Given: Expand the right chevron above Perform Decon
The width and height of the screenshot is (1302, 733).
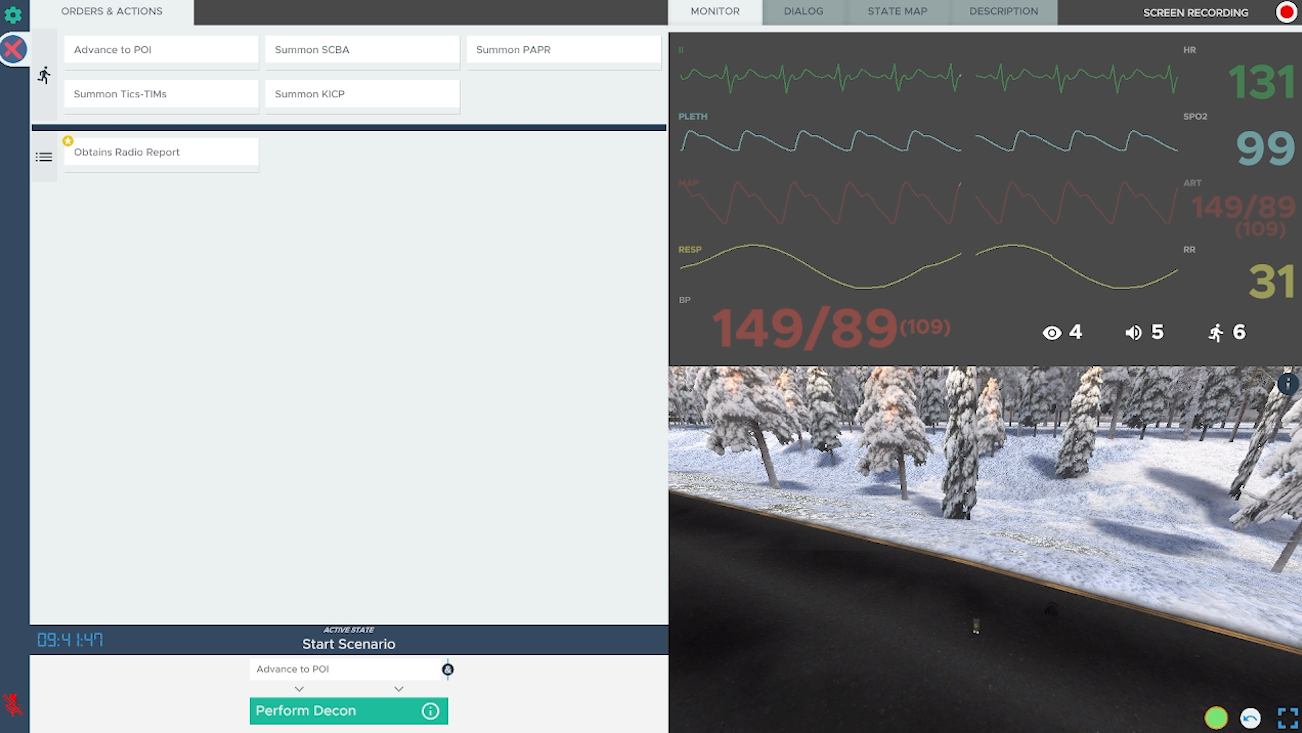Looking at the screenshot, I should tap(398, 689).
